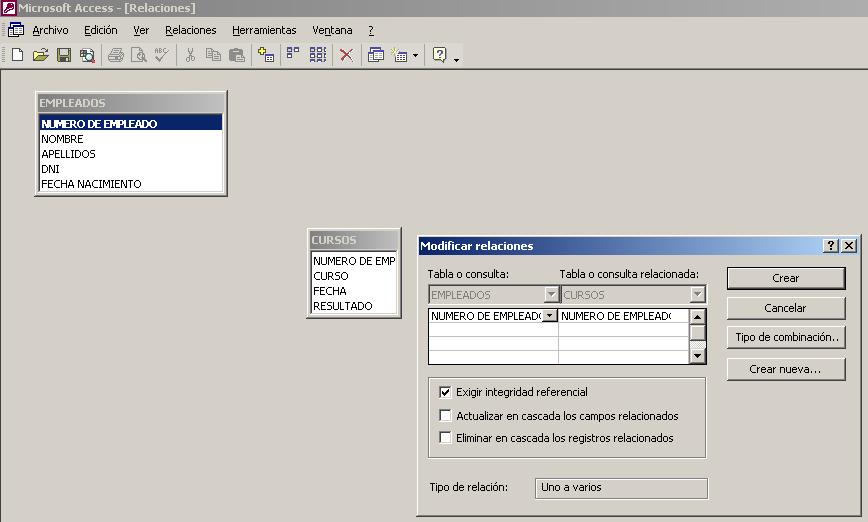
Task: Click the Paste clipboard icon
Action: coord(236,55)
